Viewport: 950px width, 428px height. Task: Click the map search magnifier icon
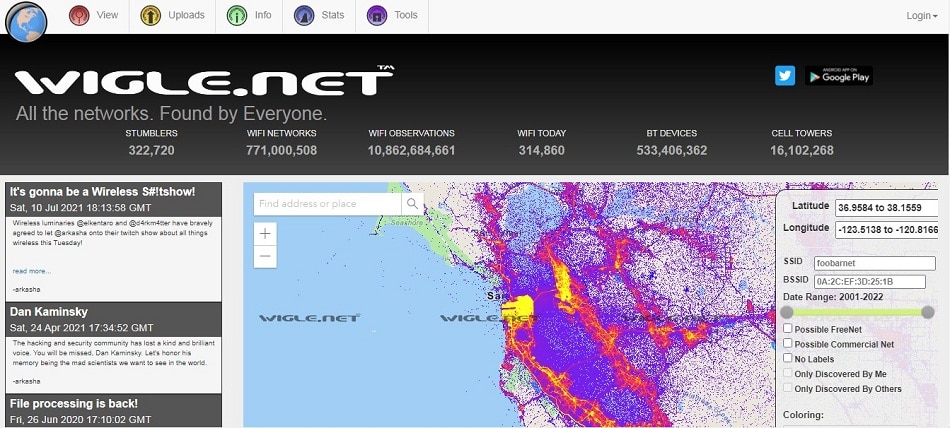[x=413, y=204]
